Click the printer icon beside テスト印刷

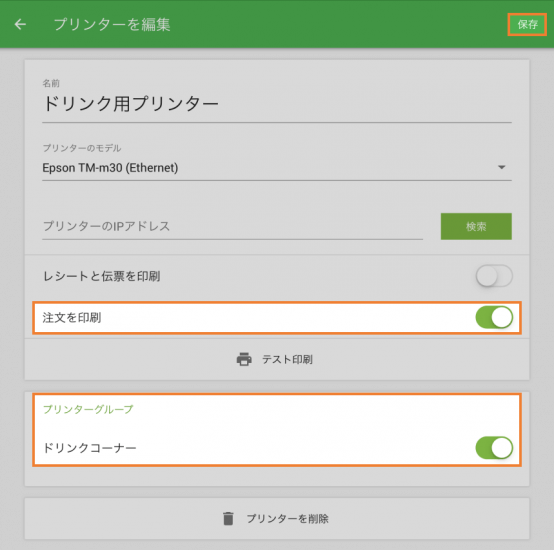coord(244,359)
